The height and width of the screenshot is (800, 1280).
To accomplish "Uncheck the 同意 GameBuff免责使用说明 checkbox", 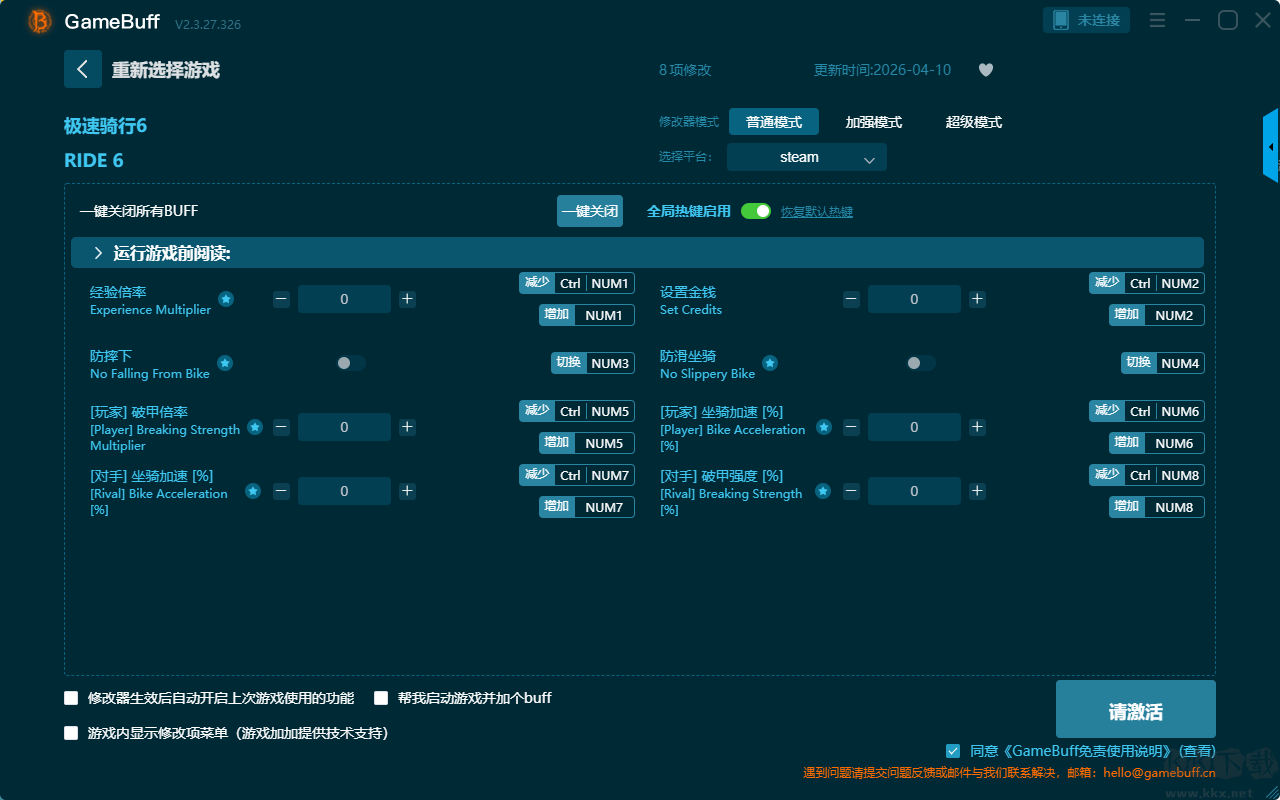I will tap(953, 751).
